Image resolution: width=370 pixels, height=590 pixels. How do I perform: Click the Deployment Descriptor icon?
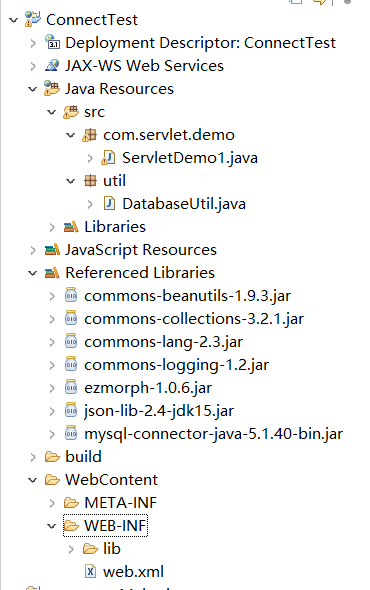pyautogui.click(x=52, y=43)
